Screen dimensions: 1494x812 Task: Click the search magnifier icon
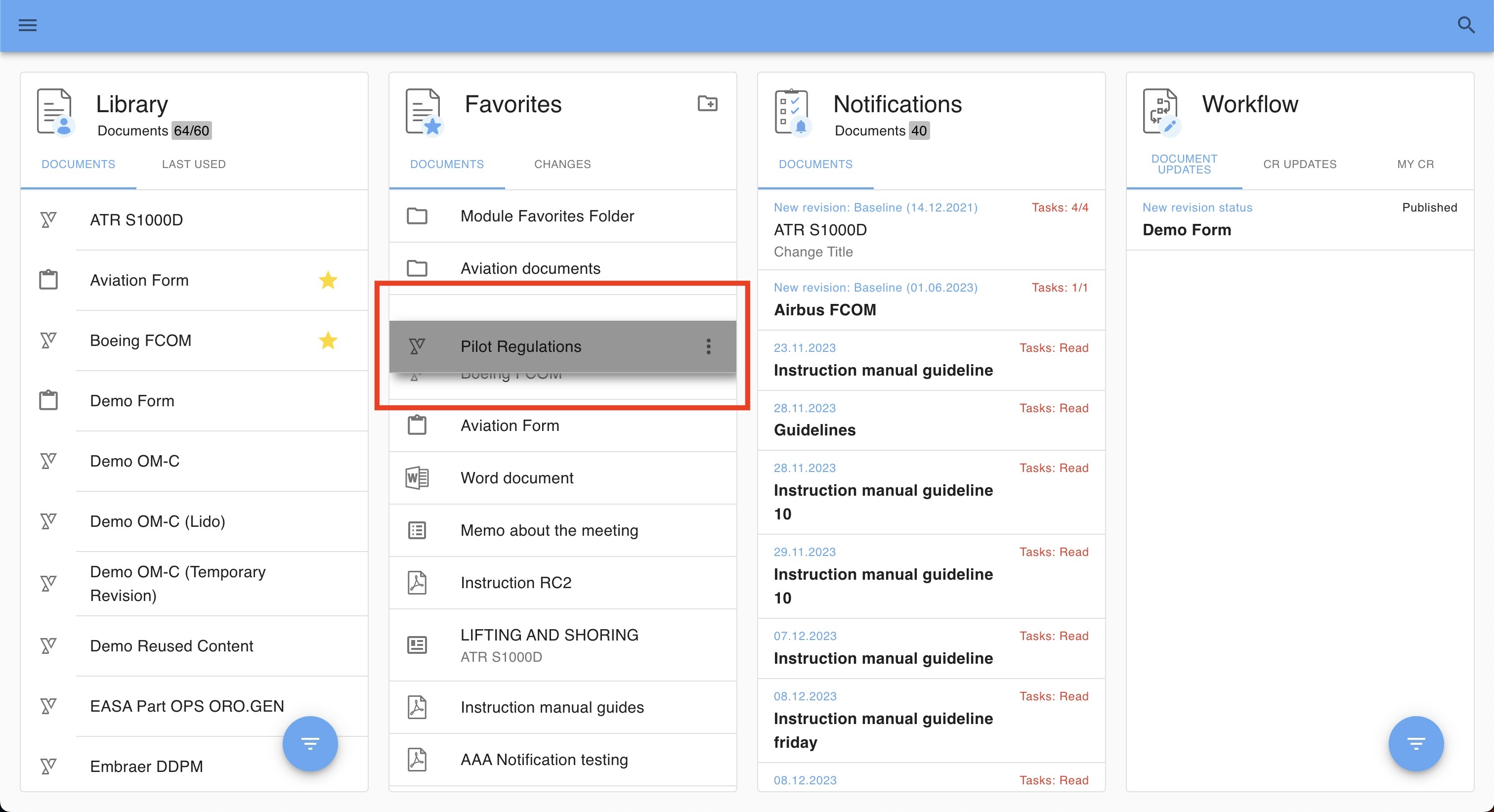click(x=1465, y=25)
